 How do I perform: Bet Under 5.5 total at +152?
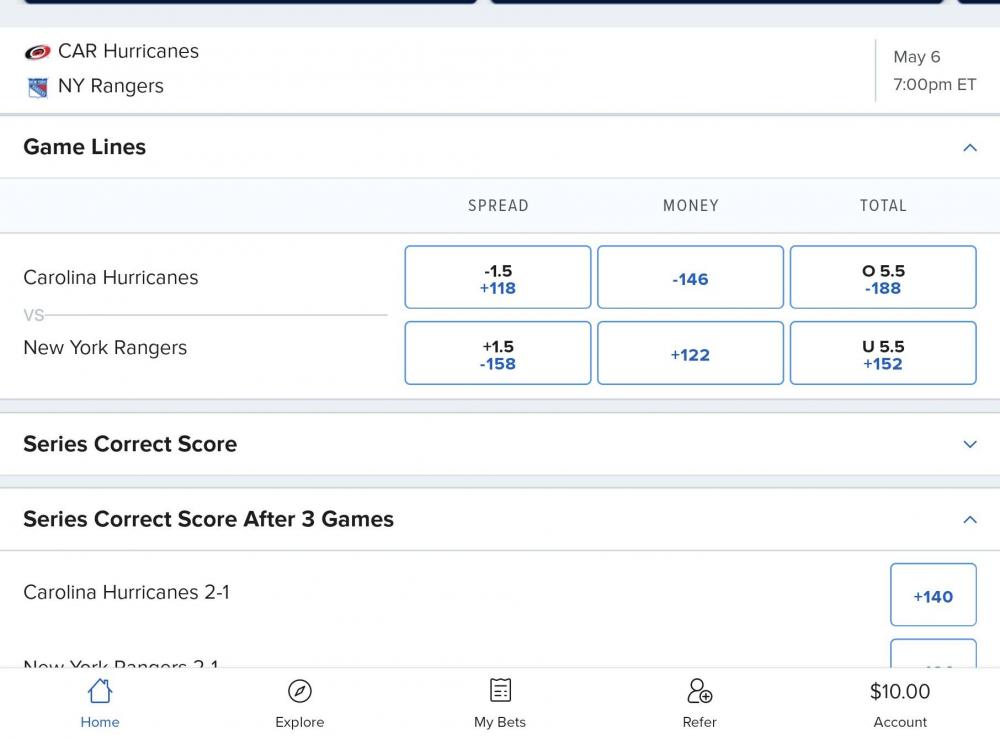point(883,354)
